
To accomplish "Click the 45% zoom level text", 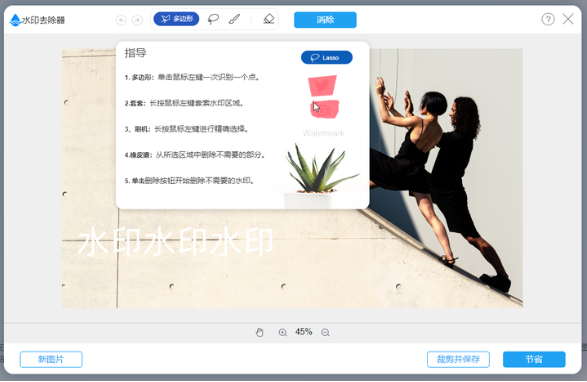I will (303, 332).
